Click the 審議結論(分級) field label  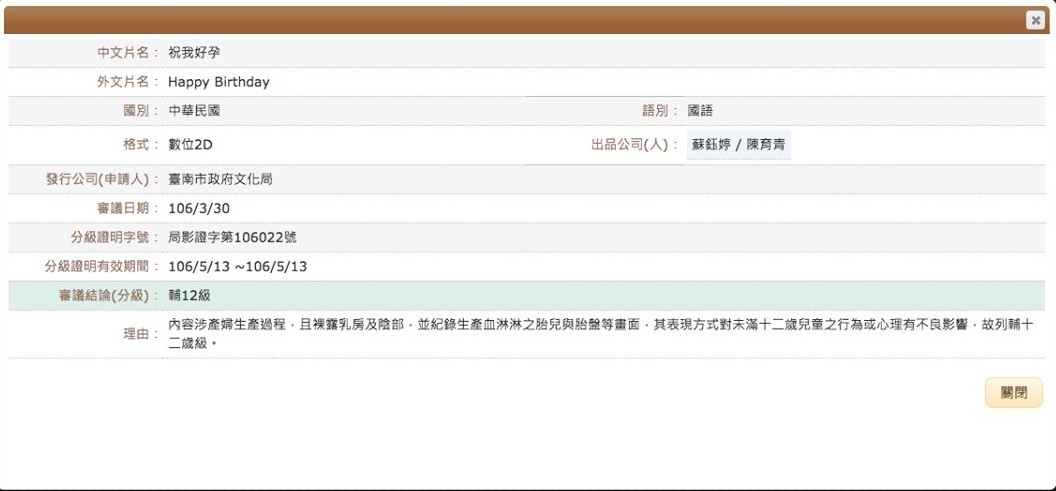pyautogui.click(x=103, y=295)
